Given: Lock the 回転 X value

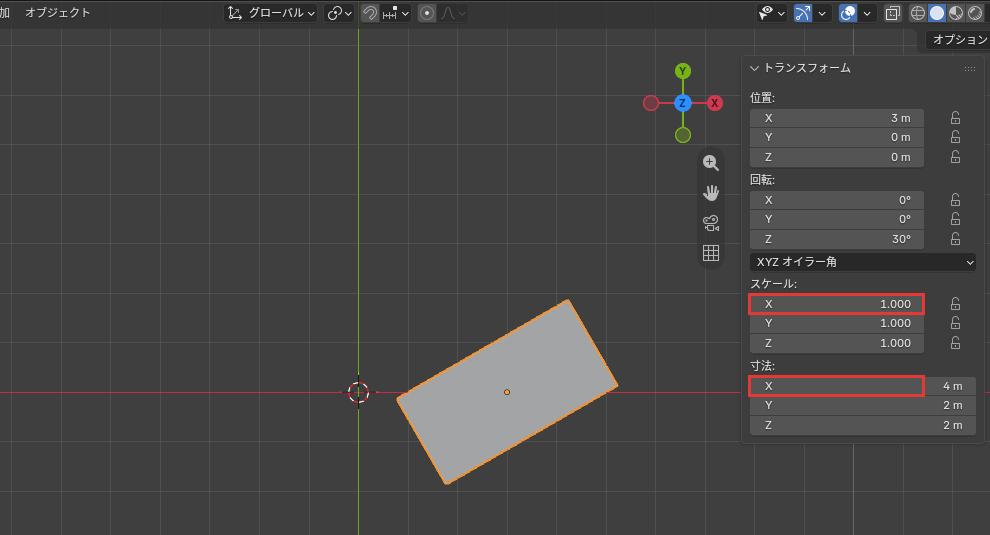Looking at the screenshot, I should pos(955,200).
